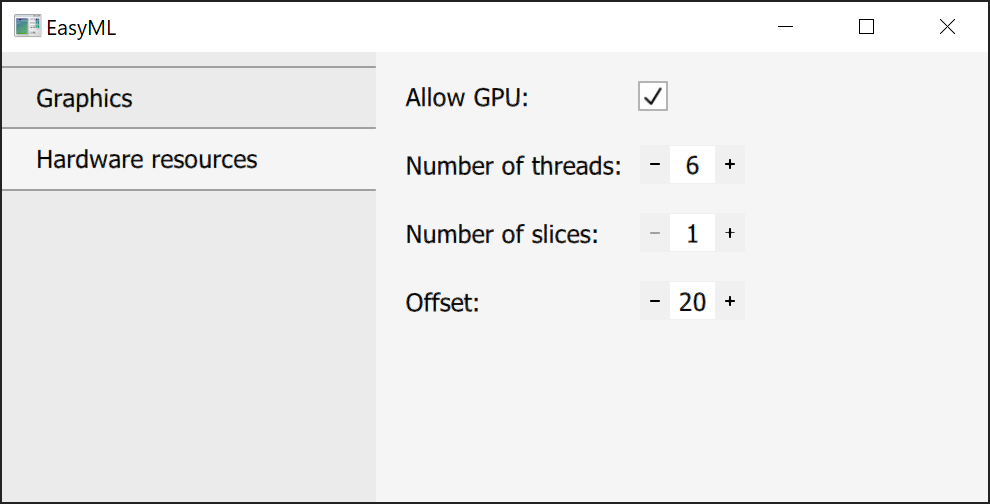Decrease the Offset value
The image size is (990, 504).
pos(655,301)
